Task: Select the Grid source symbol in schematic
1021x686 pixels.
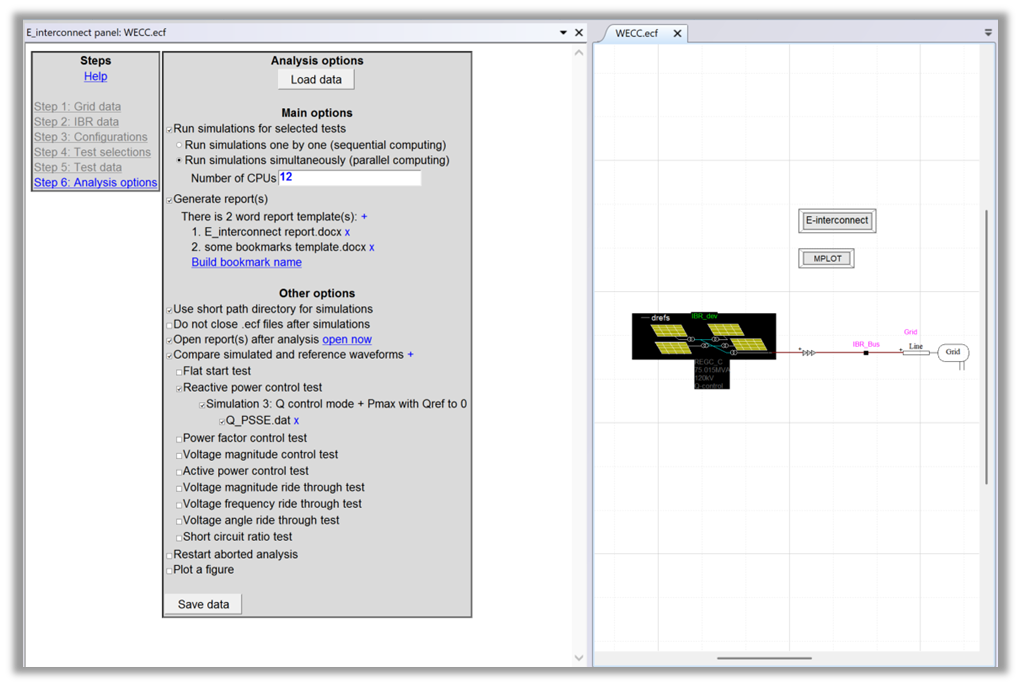Action: [953, 352]
